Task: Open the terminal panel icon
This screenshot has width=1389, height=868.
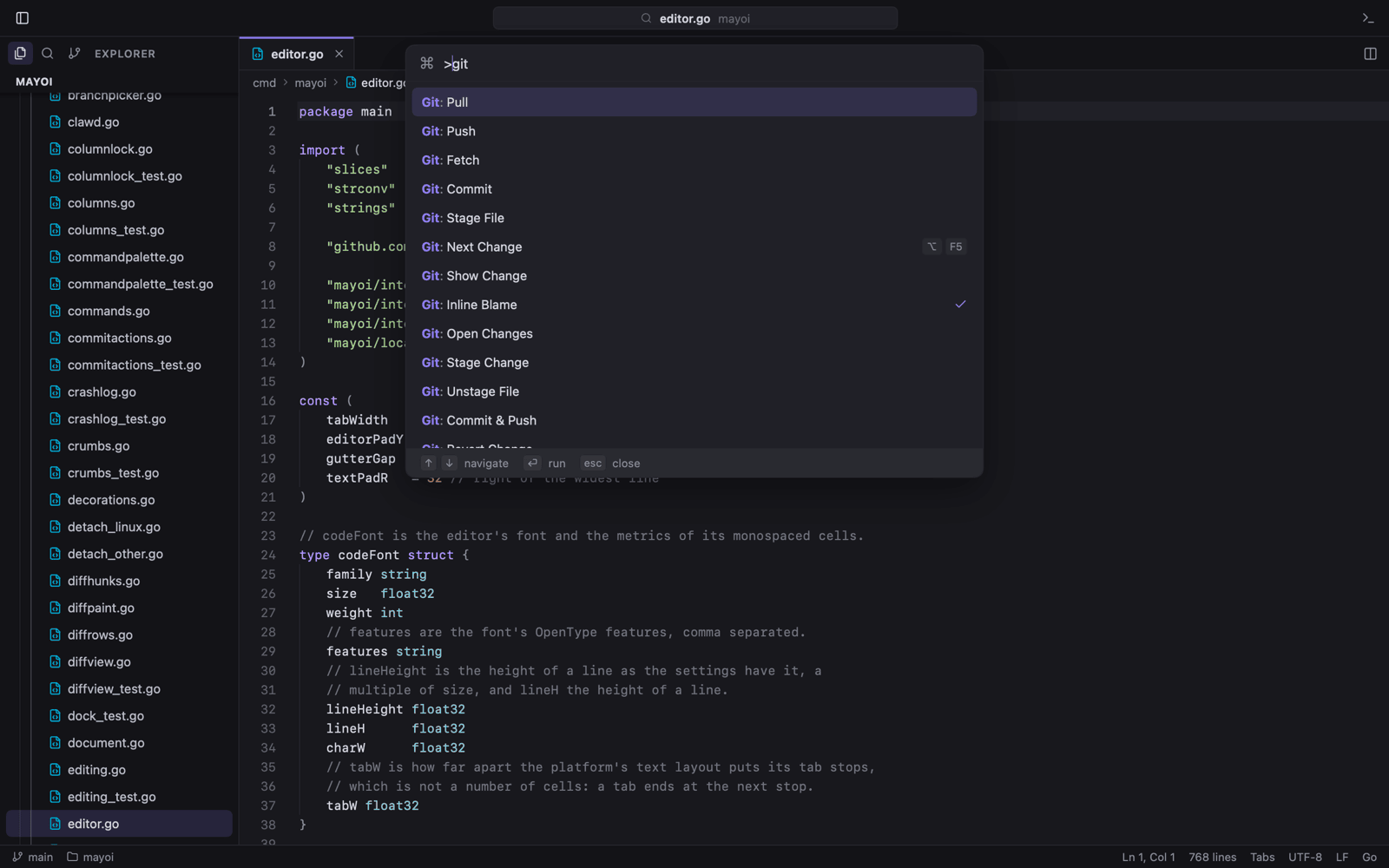Action: click(x=1368, y=18)
